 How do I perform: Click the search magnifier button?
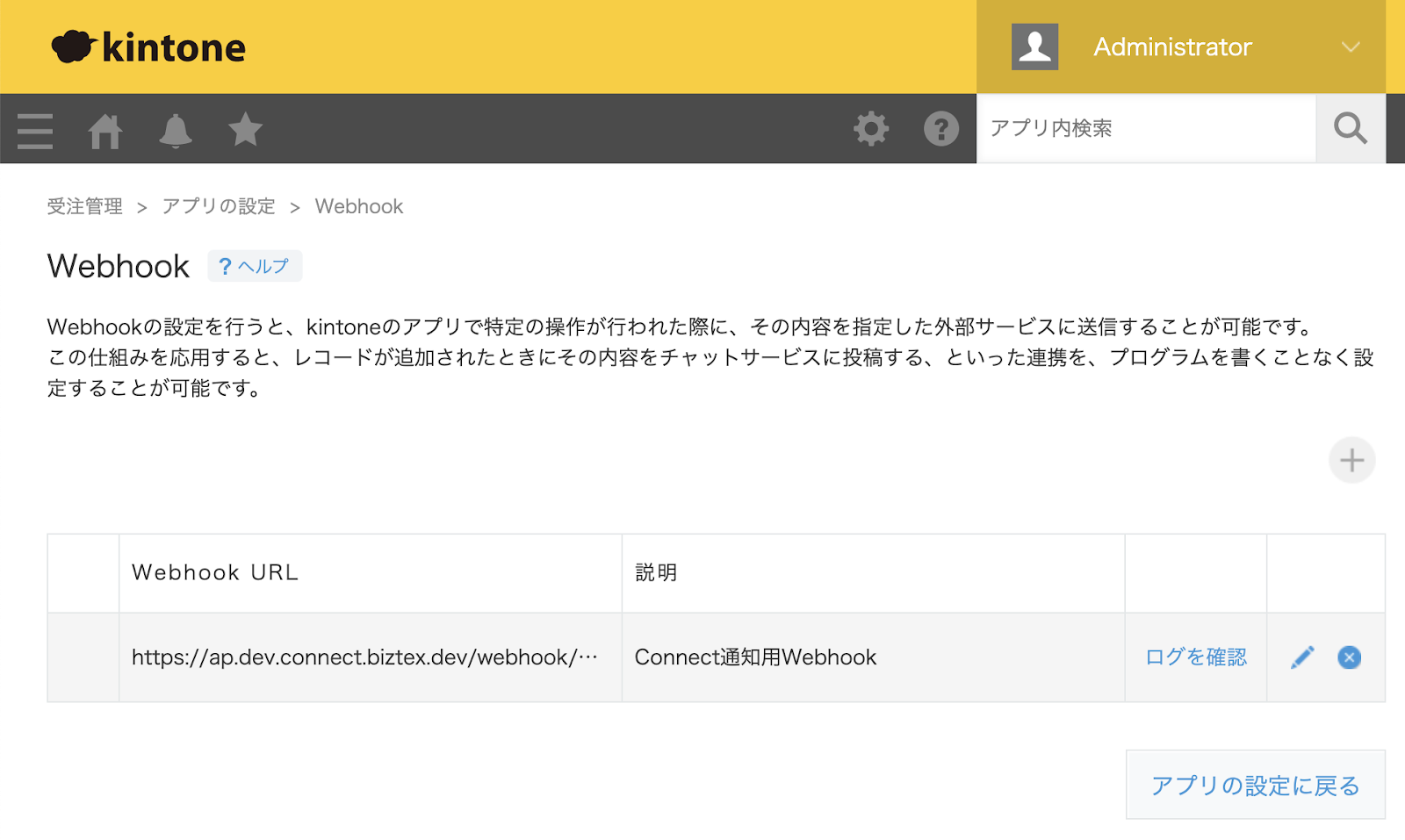point(1351,128)
